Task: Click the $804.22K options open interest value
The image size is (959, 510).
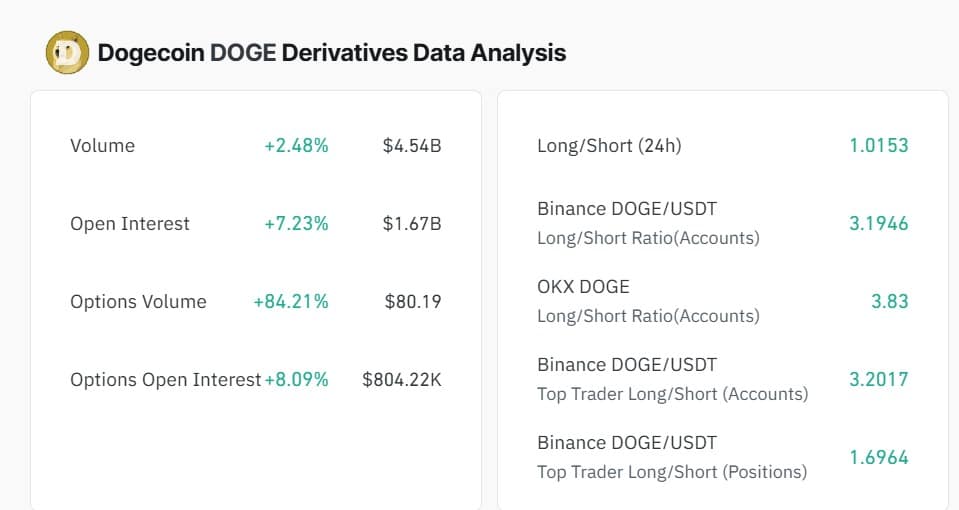Action: pos(402,380)
